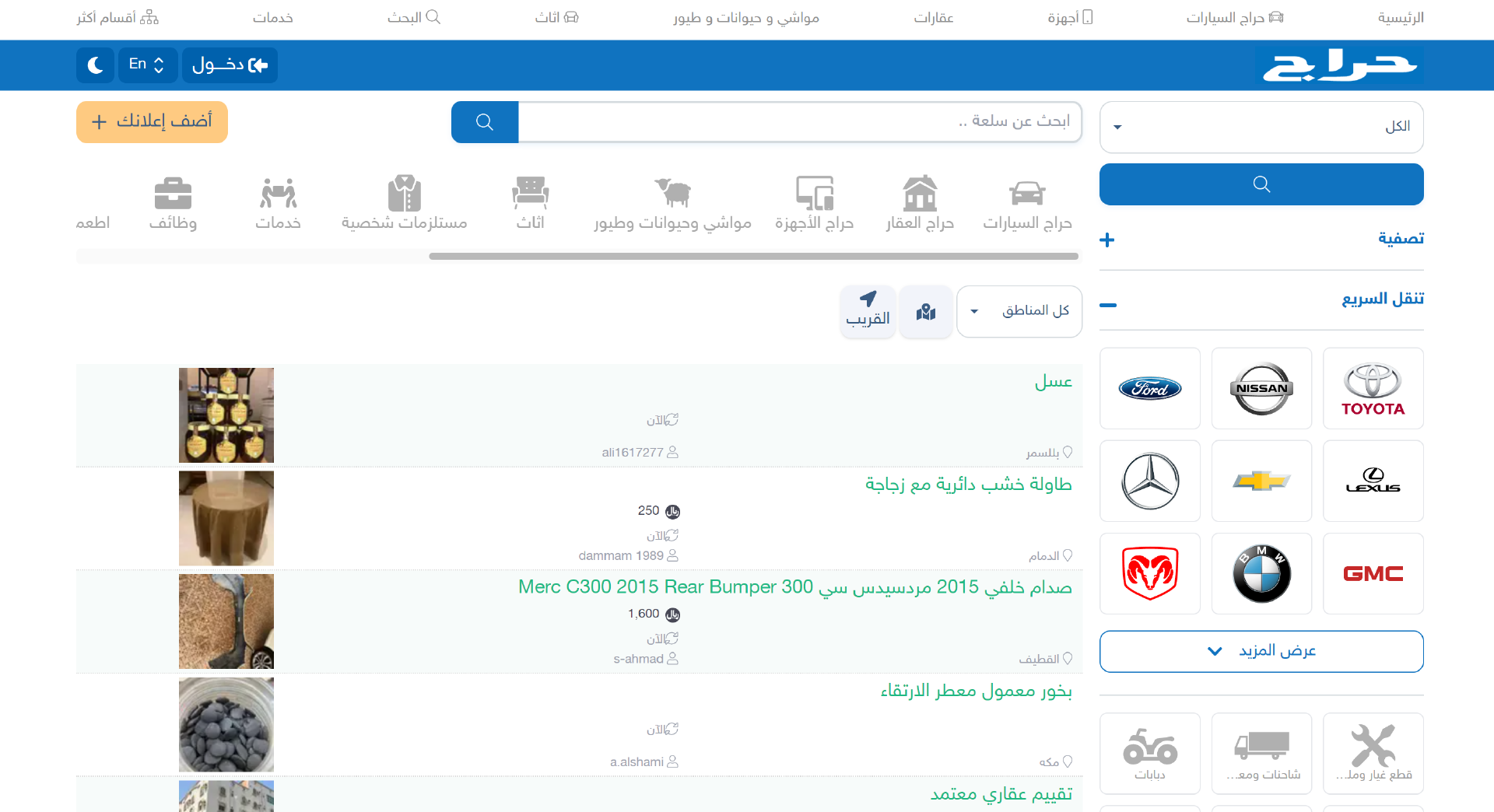Viewport: 1494px width, 812px height.
Task: View the incense tablets listing thumbnail
Action: tap(226, 725)
